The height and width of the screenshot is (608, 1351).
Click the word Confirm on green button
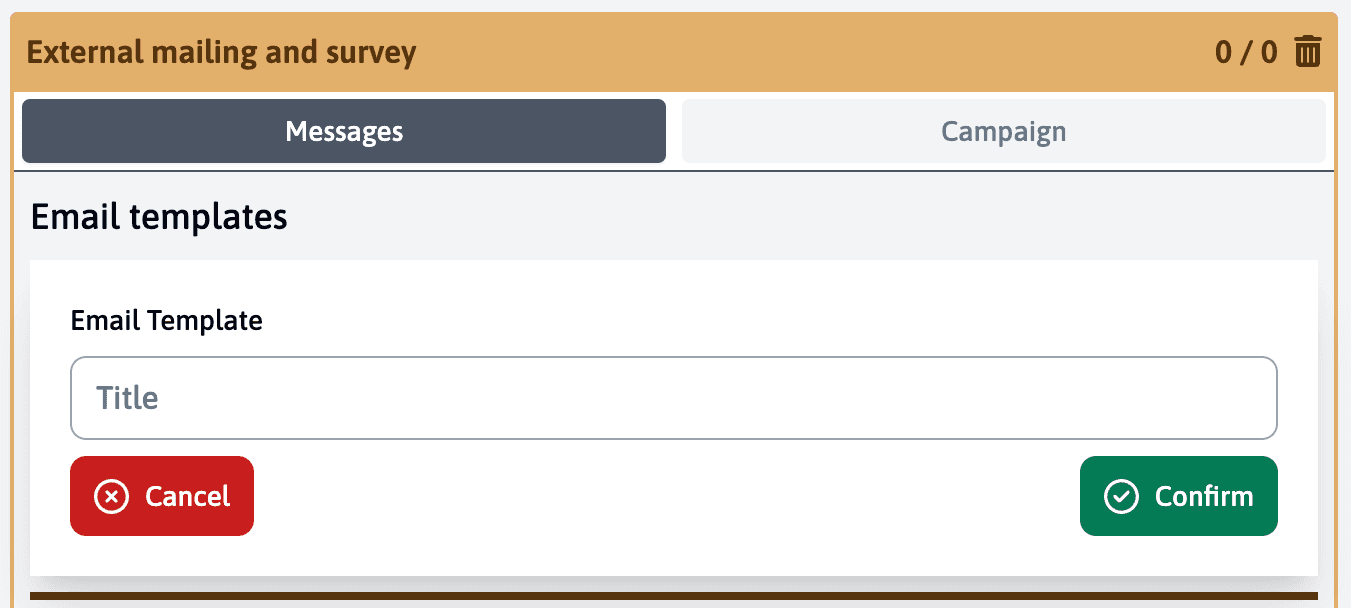(x=1203, y=496)
